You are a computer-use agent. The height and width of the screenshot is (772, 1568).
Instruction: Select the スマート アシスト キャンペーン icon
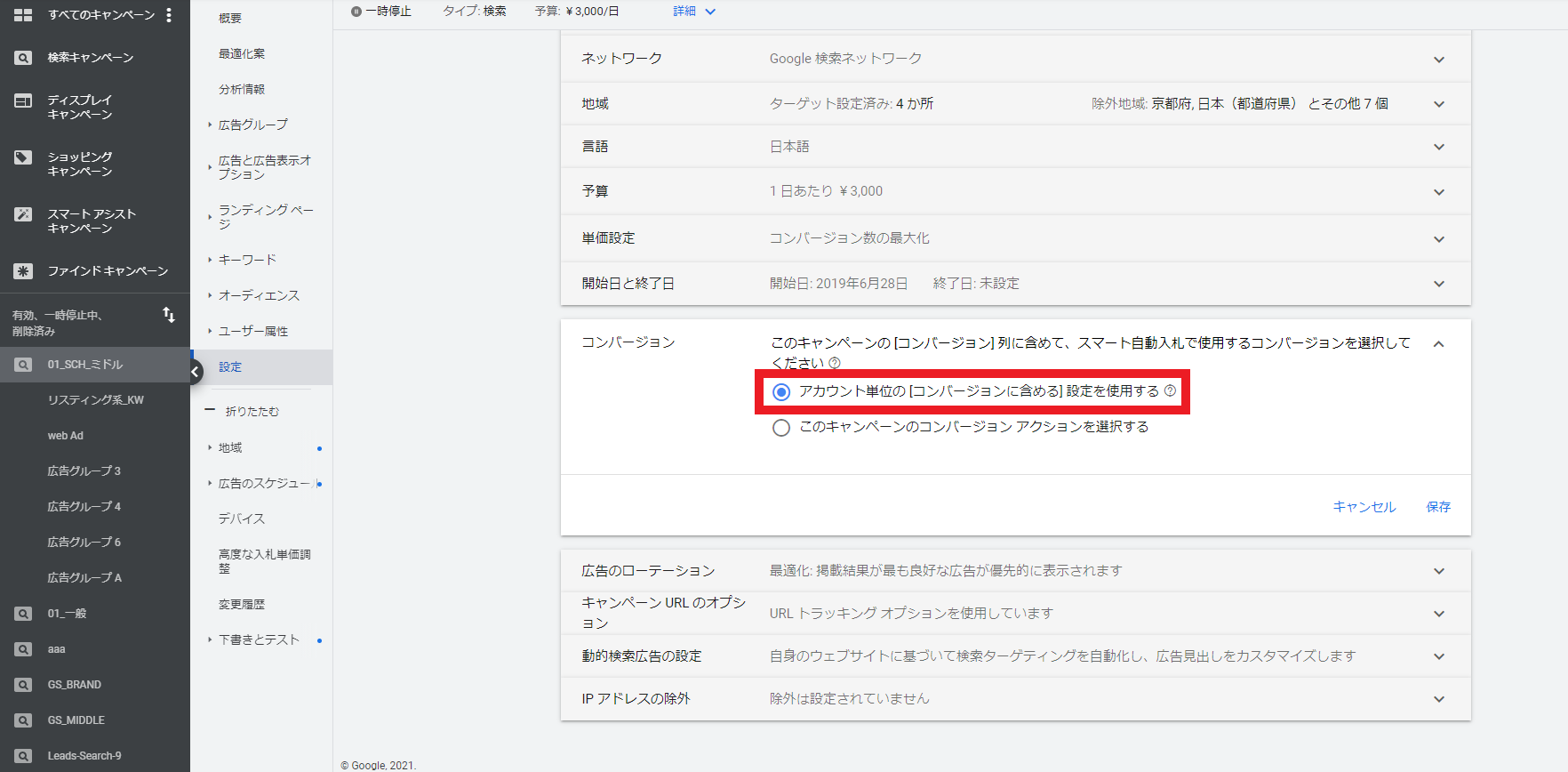tap(23, 214)
